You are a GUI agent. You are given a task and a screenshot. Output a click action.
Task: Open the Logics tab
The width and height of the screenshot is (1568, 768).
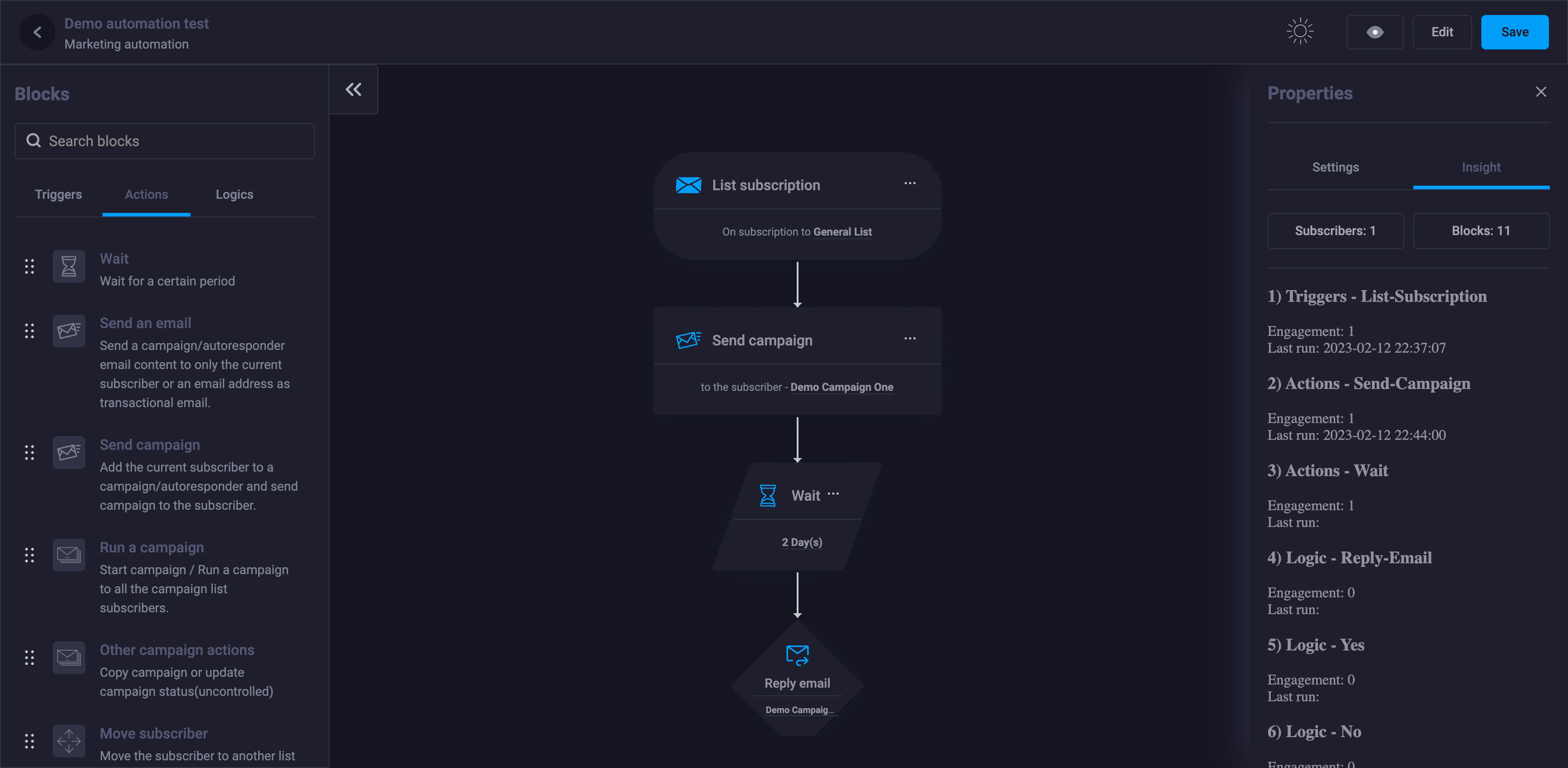[x=235, y=194]
